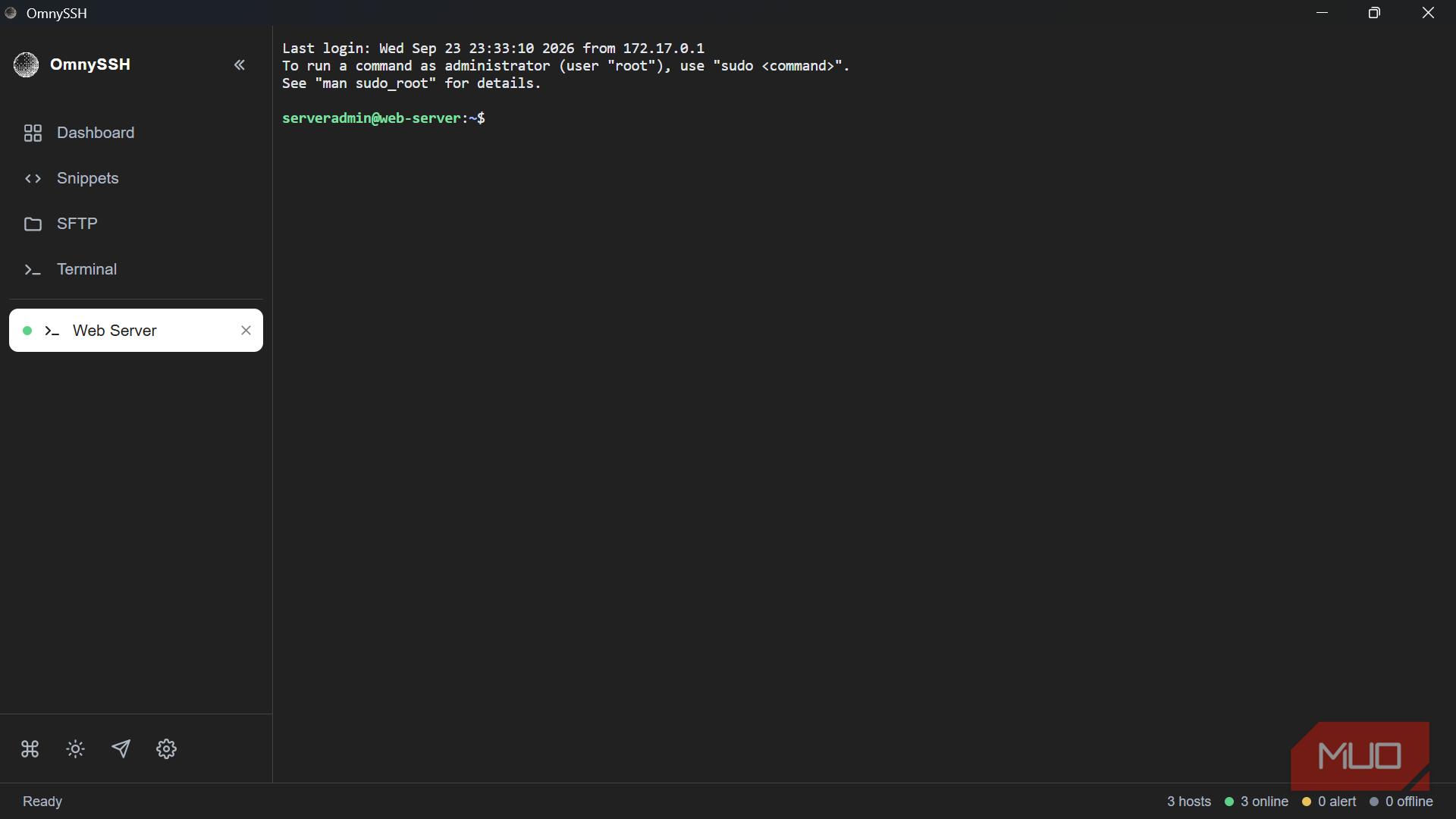This screenshot has width=1456, height=819.
Task: Open the Terminal prompt icon
Action: [x=33, y=270]
